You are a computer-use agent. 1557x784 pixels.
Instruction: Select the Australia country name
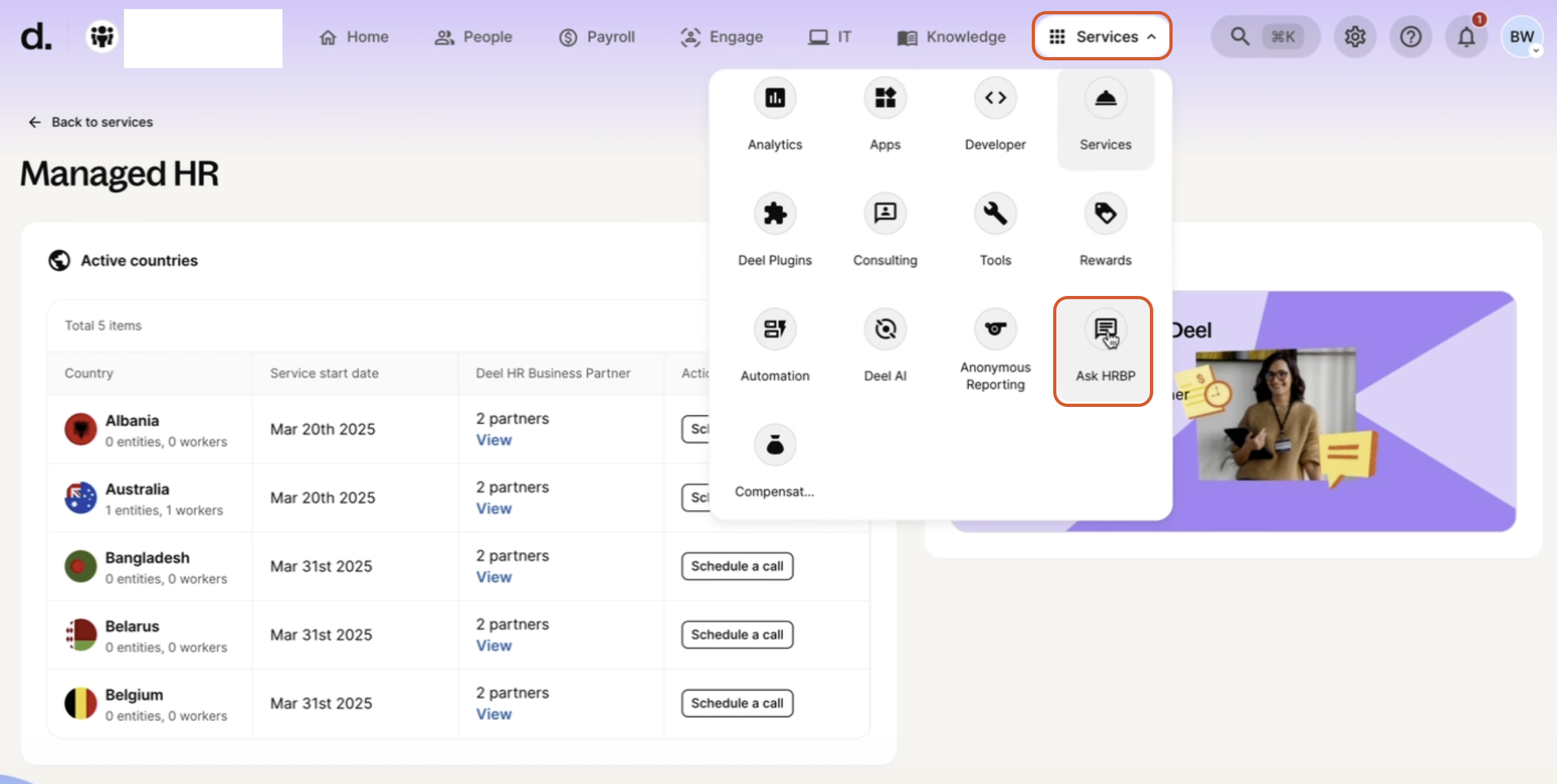137,489
